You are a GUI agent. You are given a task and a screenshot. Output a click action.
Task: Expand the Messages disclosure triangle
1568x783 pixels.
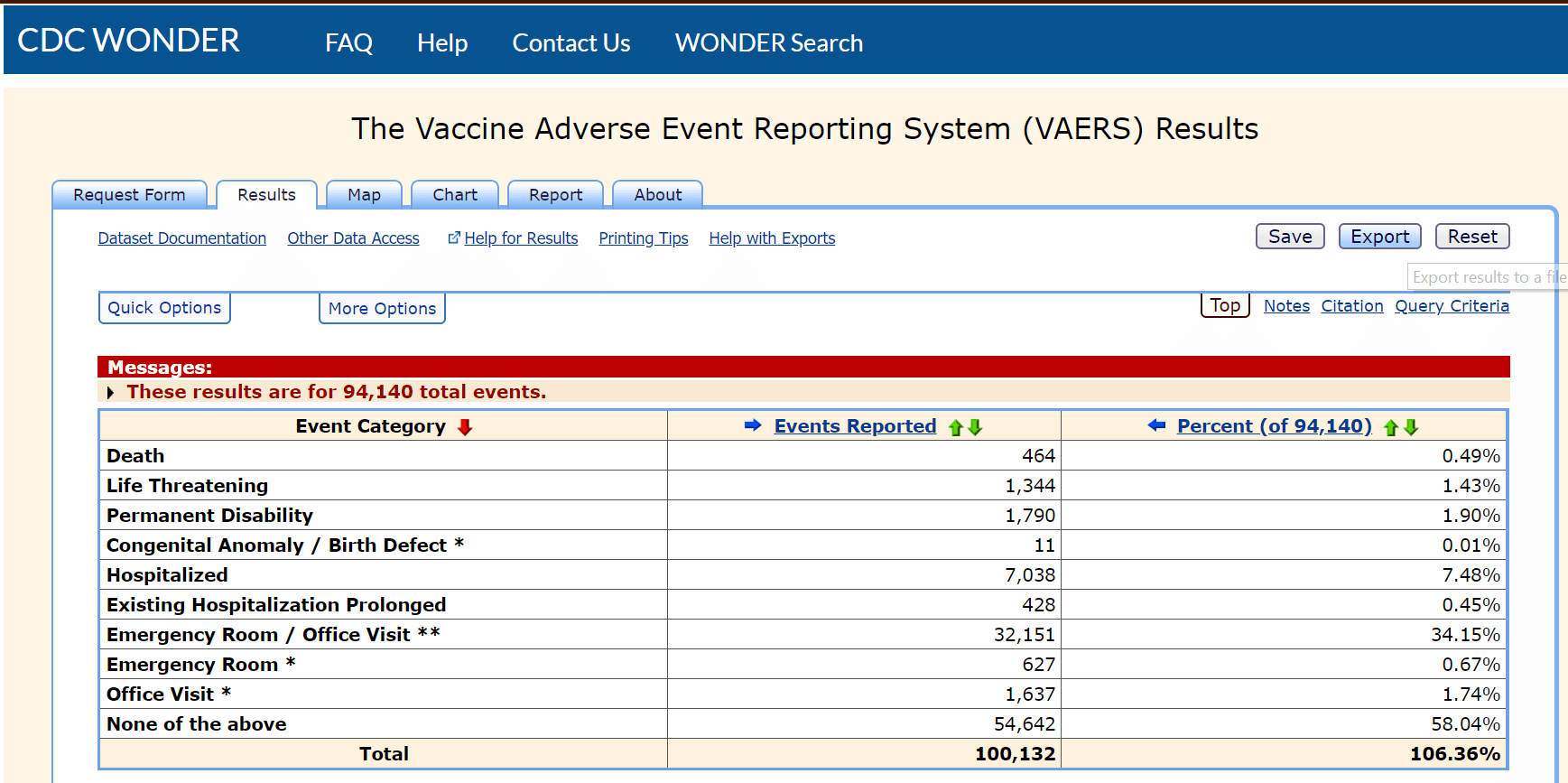[111, 393]
